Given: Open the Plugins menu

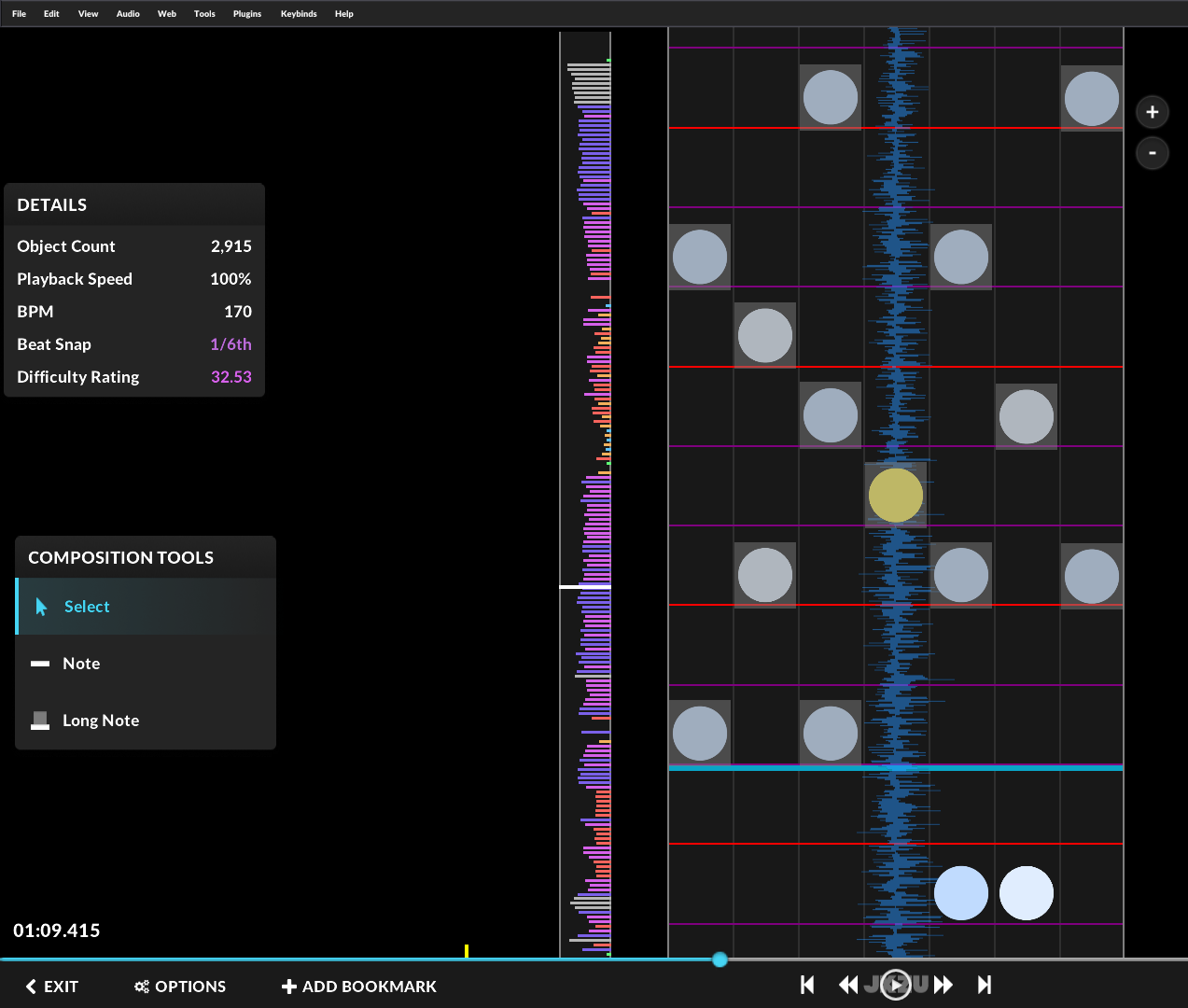Looking at the screenshot, I should pyautogui.click(x=246, y=14).
